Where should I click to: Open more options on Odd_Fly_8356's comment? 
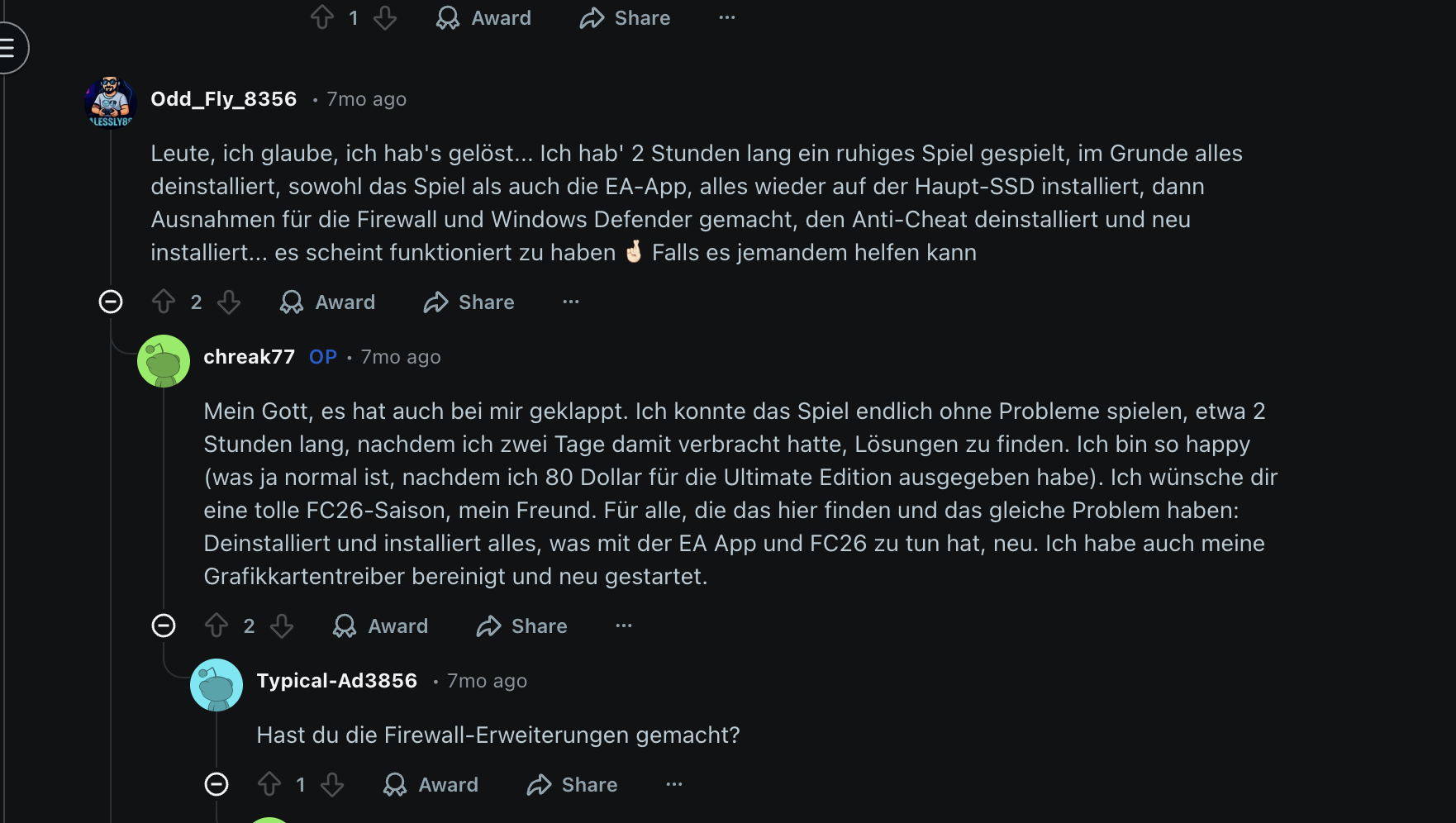[571, 302]
